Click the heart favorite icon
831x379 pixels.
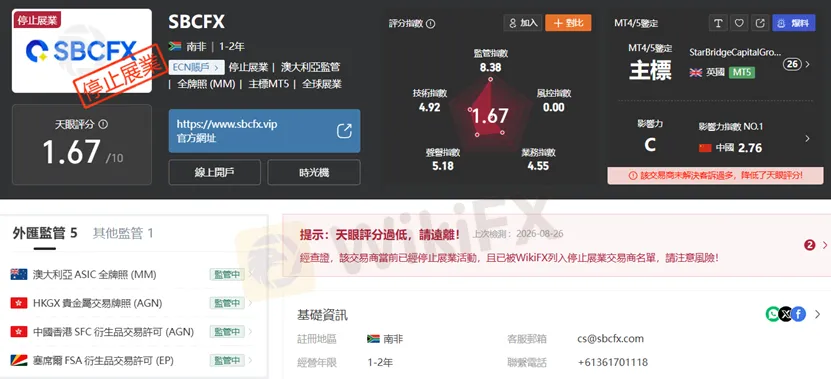coord(739,23)
